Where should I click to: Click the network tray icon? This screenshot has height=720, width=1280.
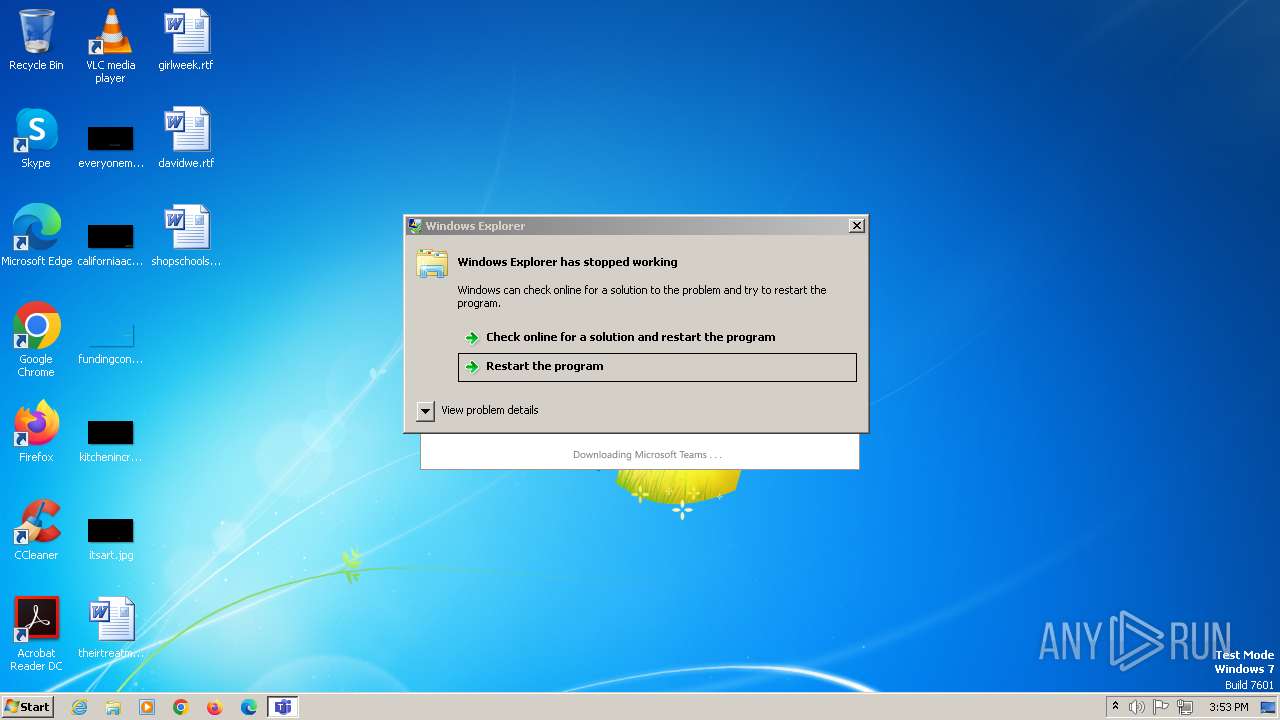[x=1185, y=707]
